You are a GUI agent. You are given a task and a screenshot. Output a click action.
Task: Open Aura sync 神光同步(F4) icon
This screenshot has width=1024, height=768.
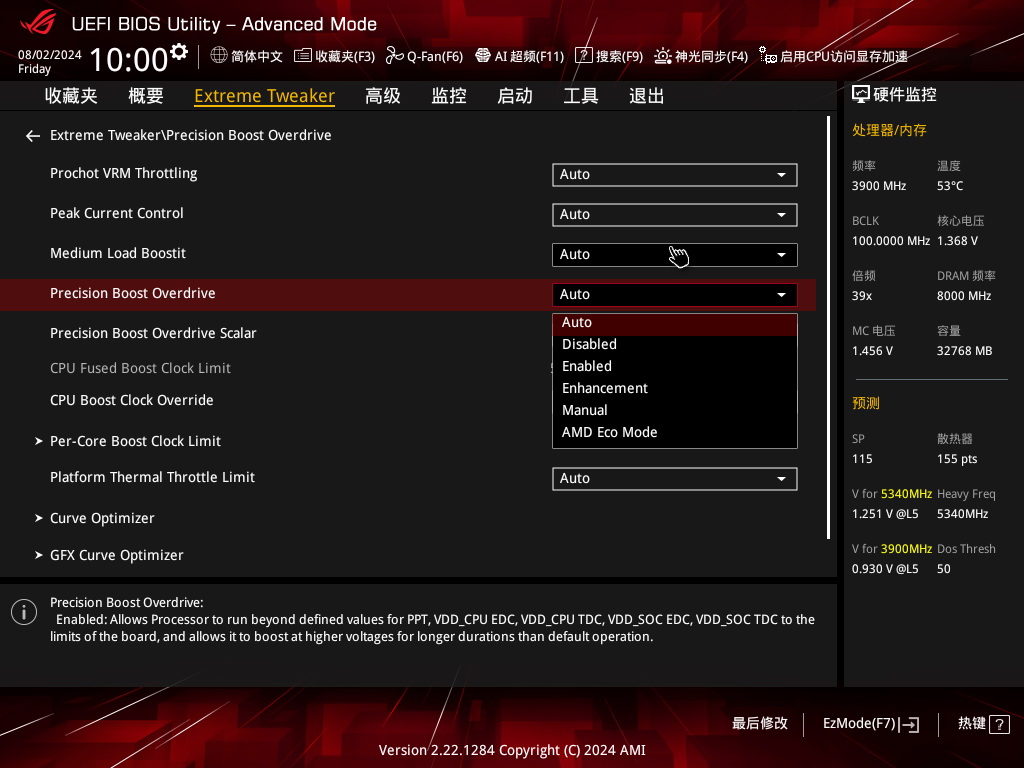pos(663,56)
